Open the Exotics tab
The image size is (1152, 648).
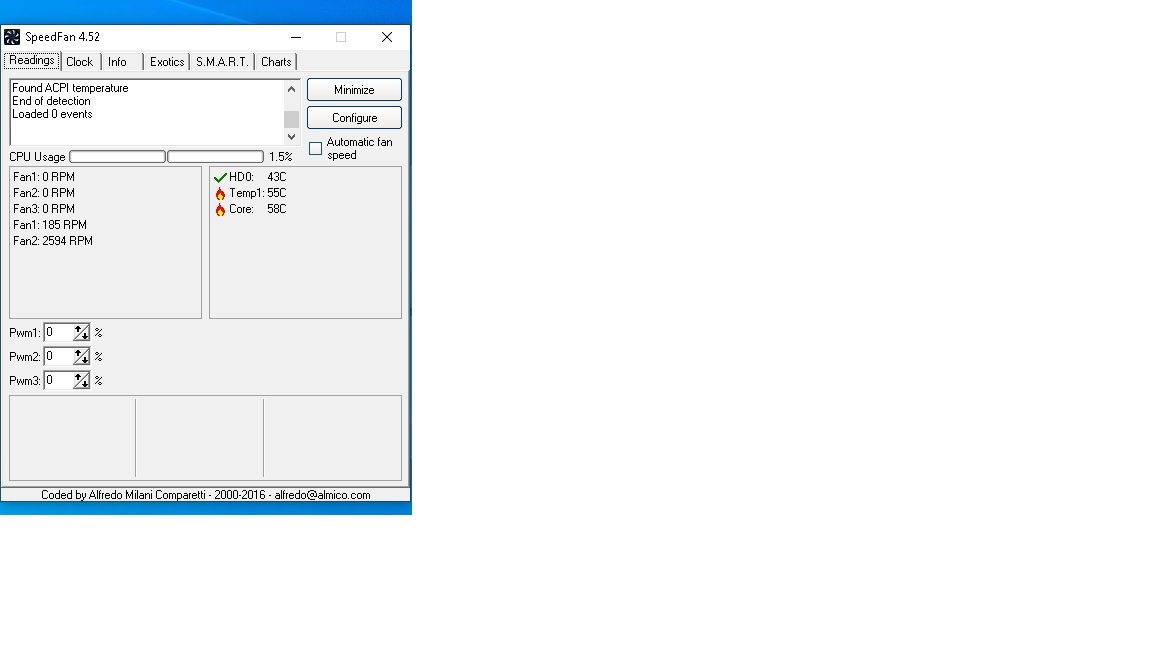pos(167,62)
